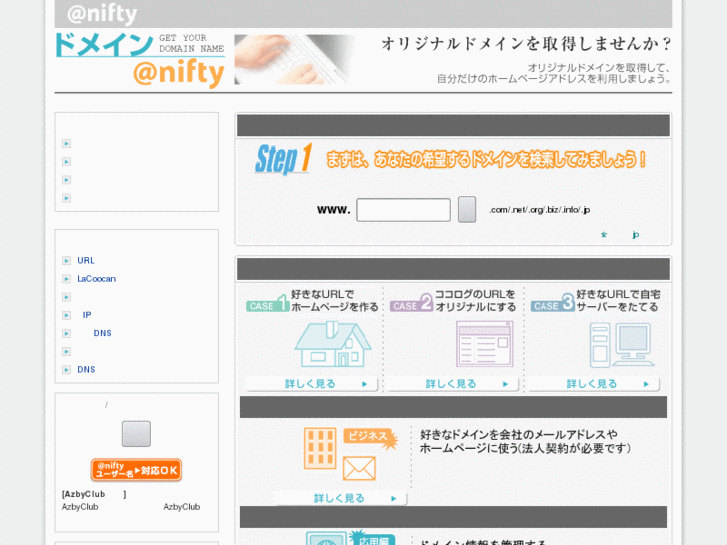This screenshot has height=545, width=727.
Task: Click the ドメイン @nifty domain logo
Action: (x=140, y=59)
